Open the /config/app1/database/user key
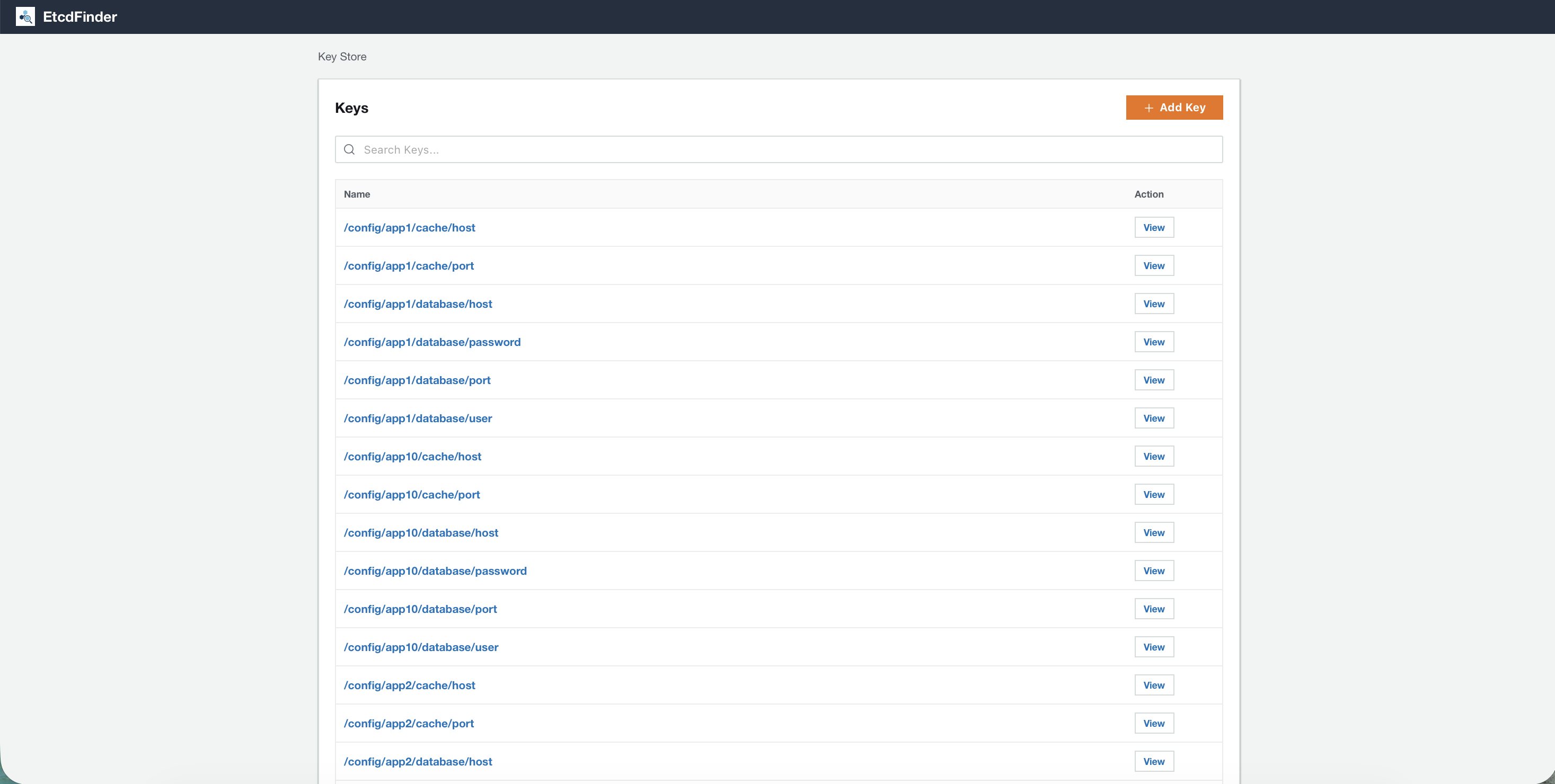Viewport: 1555px width, 784px height. pyautogui.click(x=418, y=417)
